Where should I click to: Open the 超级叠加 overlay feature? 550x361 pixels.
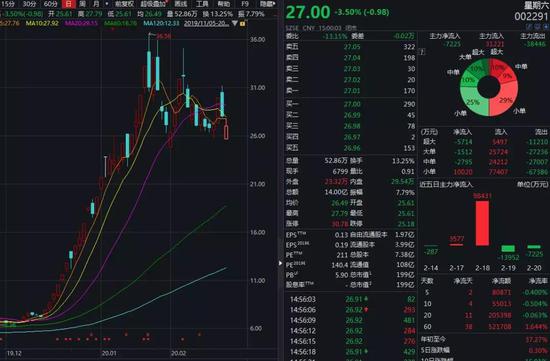point(154,4)
